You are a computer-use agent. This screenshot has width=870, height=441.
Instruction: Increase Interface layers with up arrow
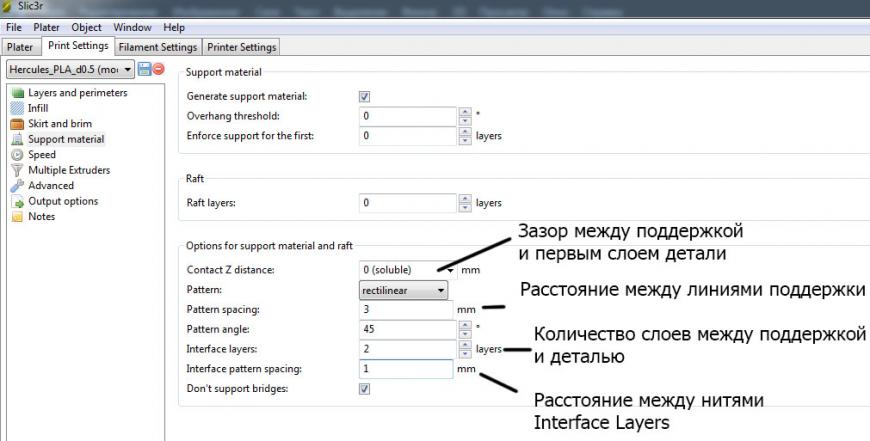point(465,345)
